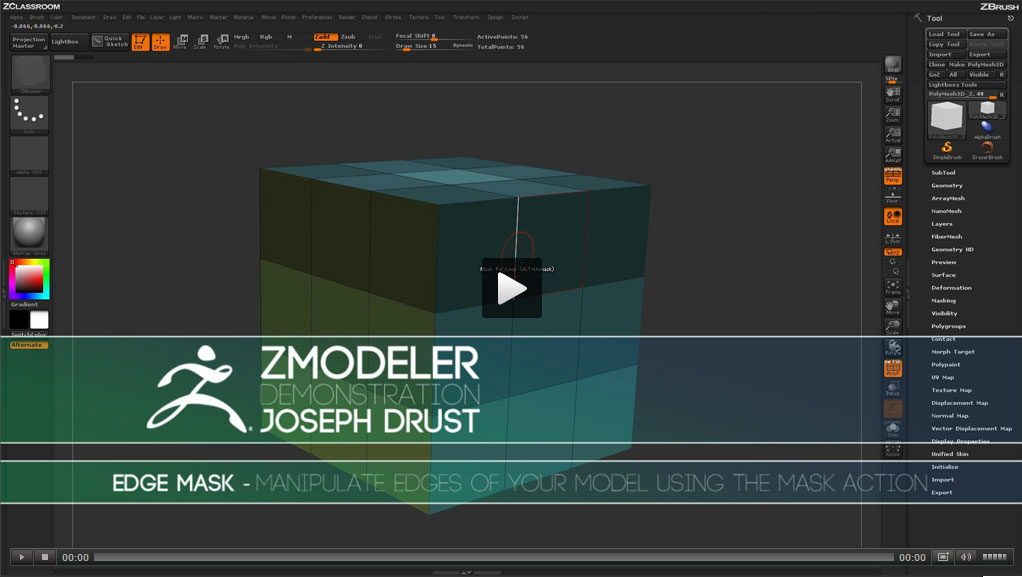This screenshot has width=1022, height=577.
Task: Select the Rotate mode icon
Action: click(222, 41)
